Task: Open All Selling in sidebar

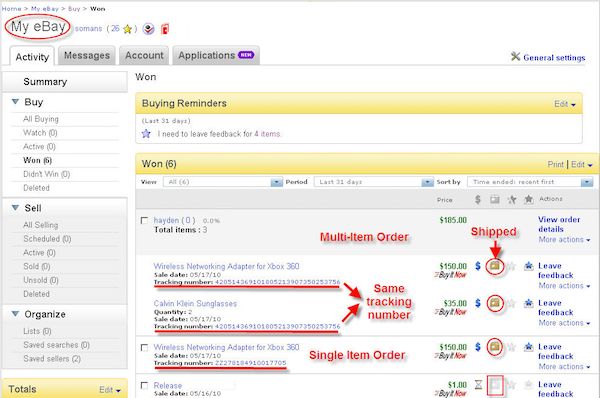Action: (41, 225)
